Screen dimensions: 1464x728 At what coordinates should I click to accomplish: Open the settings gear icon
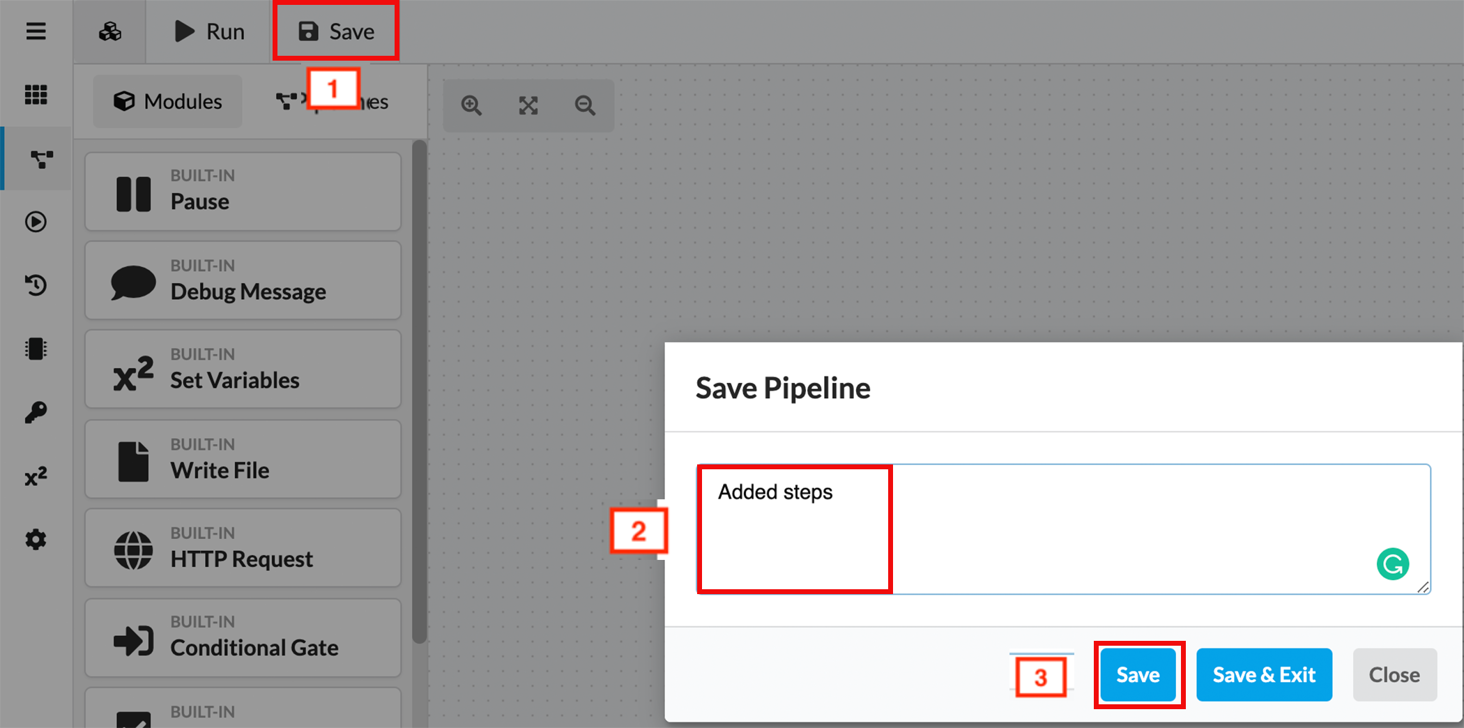tap(36, 540)
